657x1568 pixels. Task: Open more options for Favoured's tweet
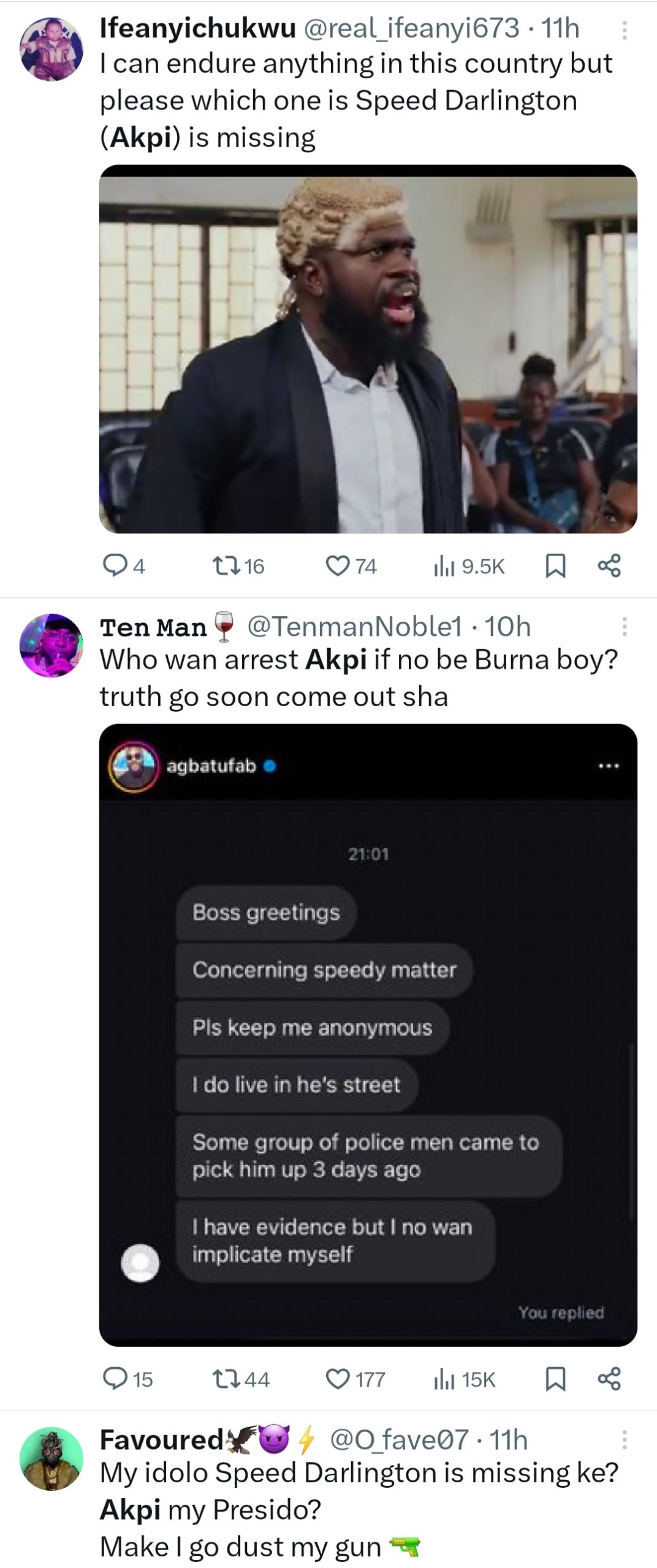(x=624, y=1439)
